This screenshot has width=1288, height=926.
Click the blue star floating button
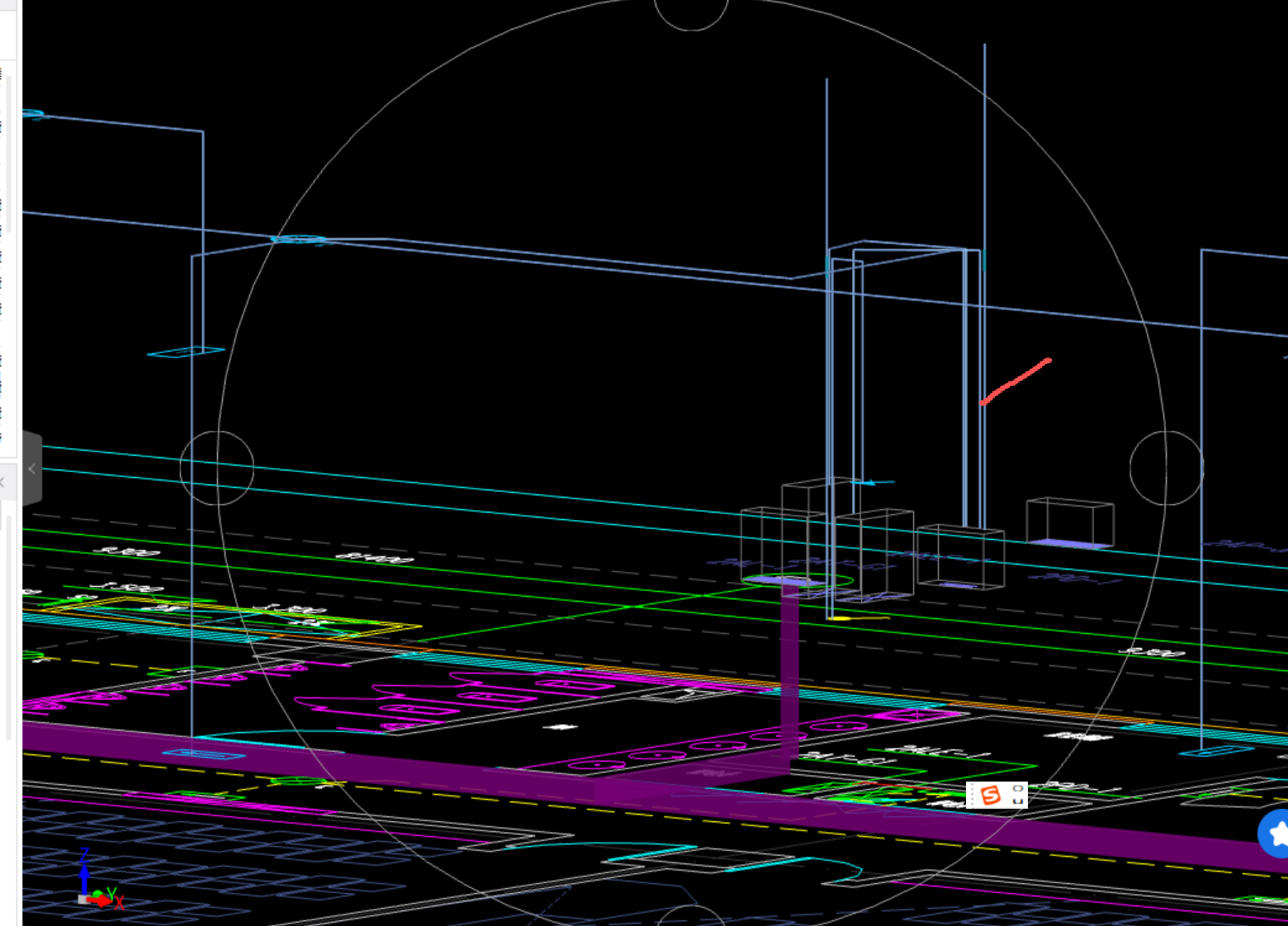pos(1274,834)
